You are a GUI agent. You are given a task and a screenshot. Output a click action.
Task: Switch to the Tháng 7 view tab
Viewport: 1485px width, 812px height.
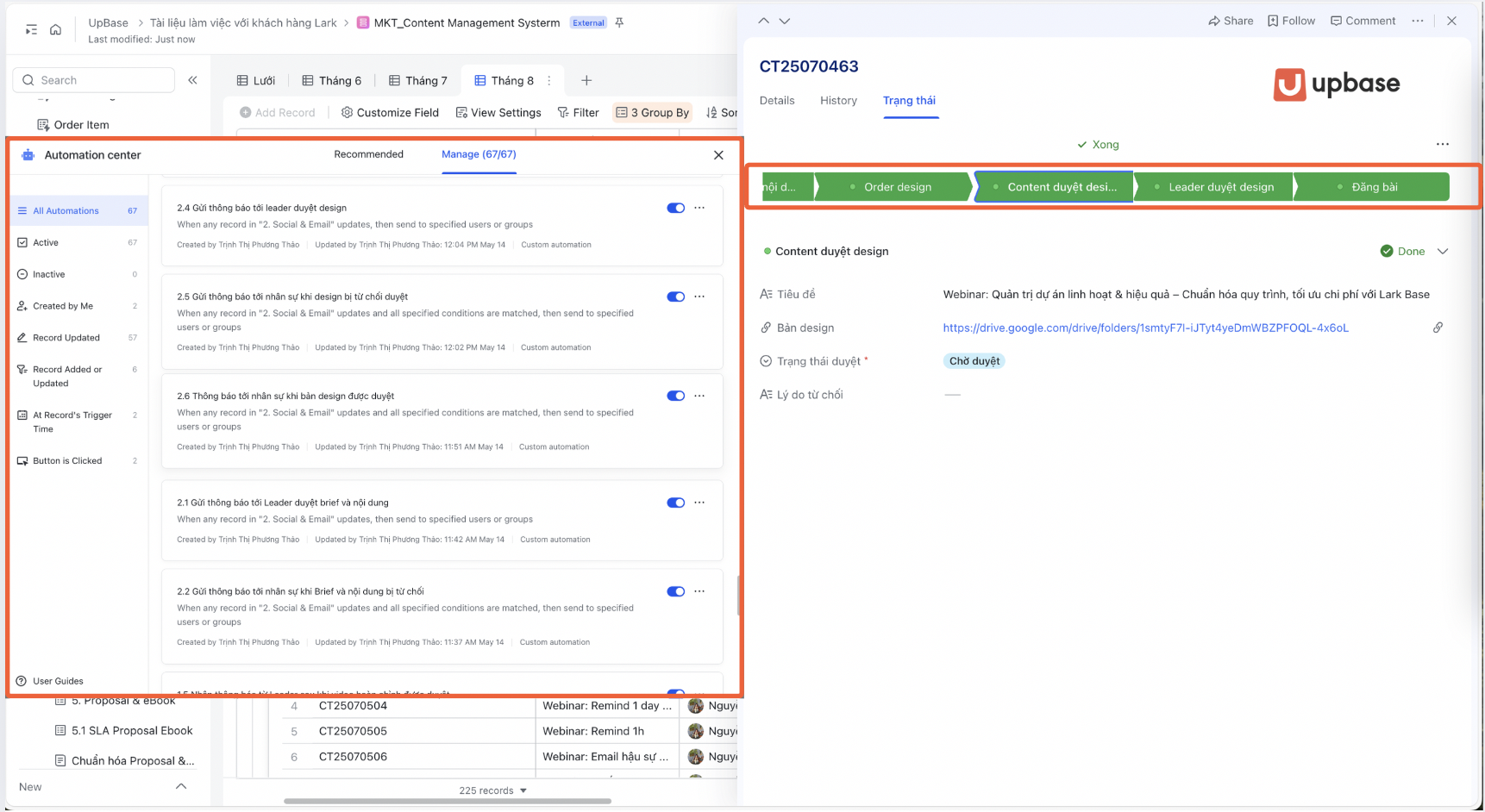tap(418, 80)
